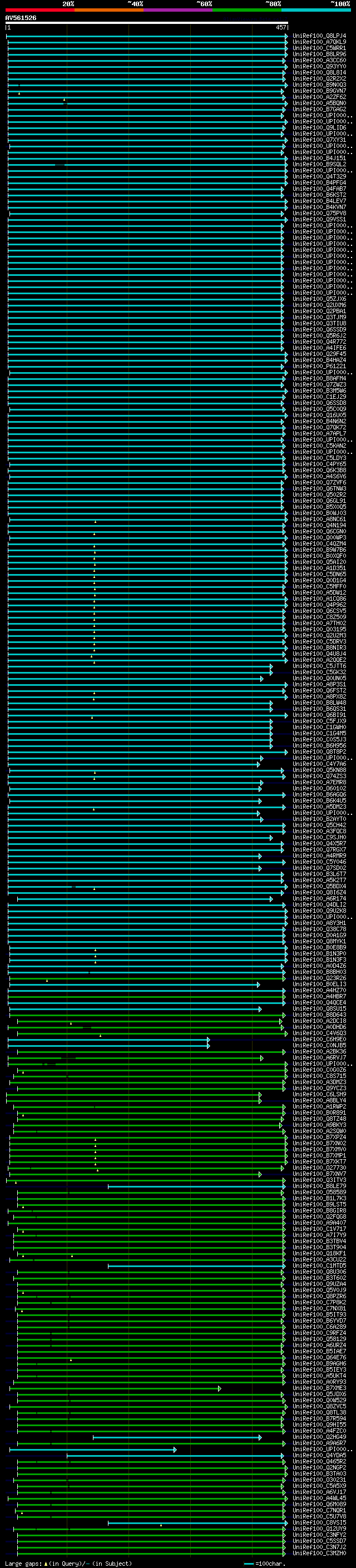
Task: Select the UniRef100_P61221 label
Action: point(319,367)
